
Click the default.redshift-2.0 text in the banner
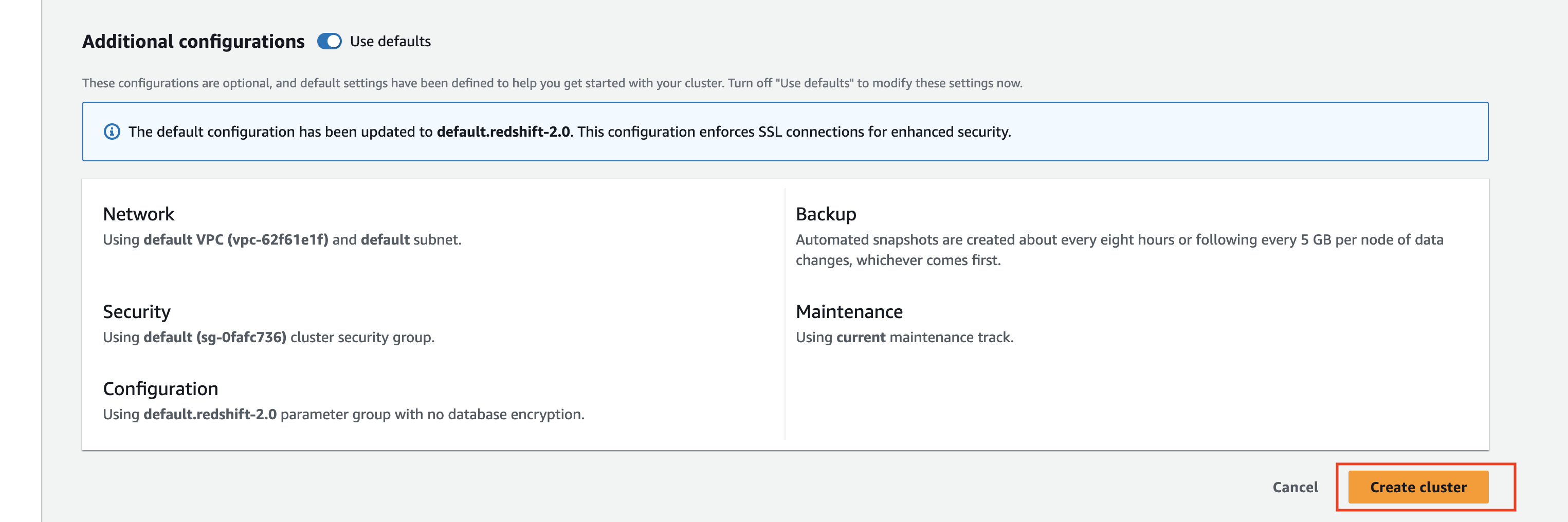pyautogui.click(x=503, y=132)
